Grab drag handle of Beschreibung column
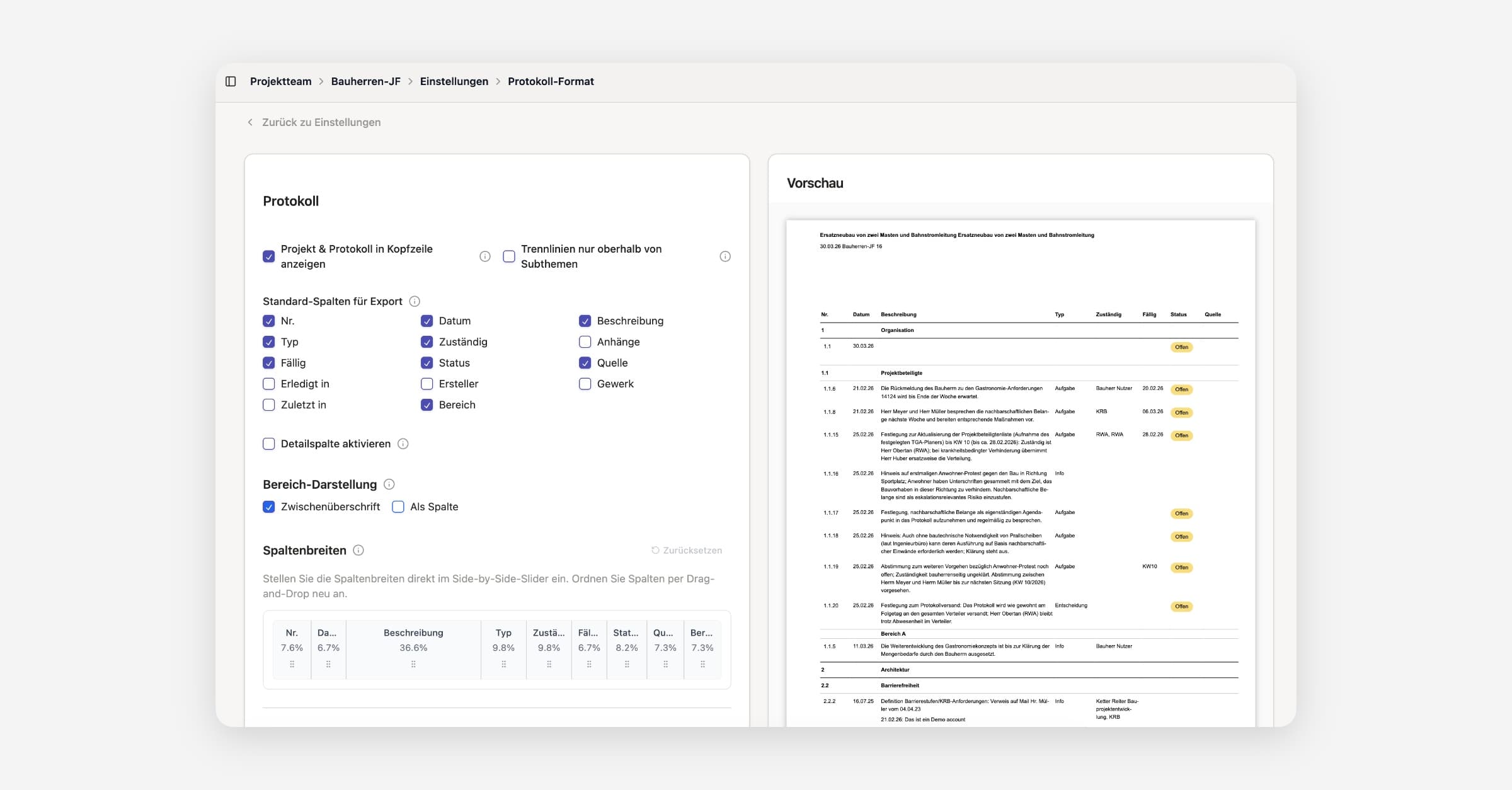This screenshot has width=1512, height=790. point(413,664)
